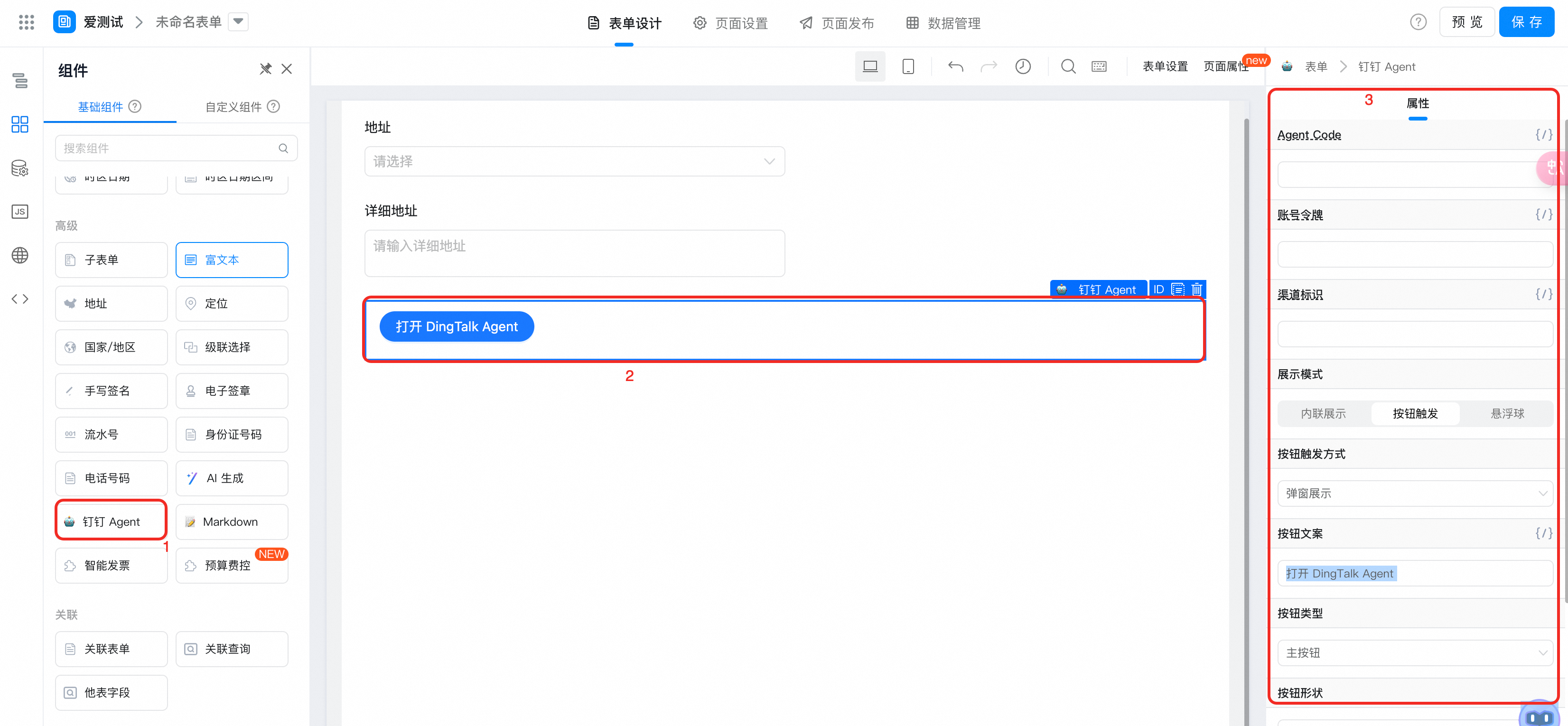Pin the components panel
Image resolution: width=1568 pixels, height=726 pixels.
[265, 69]
